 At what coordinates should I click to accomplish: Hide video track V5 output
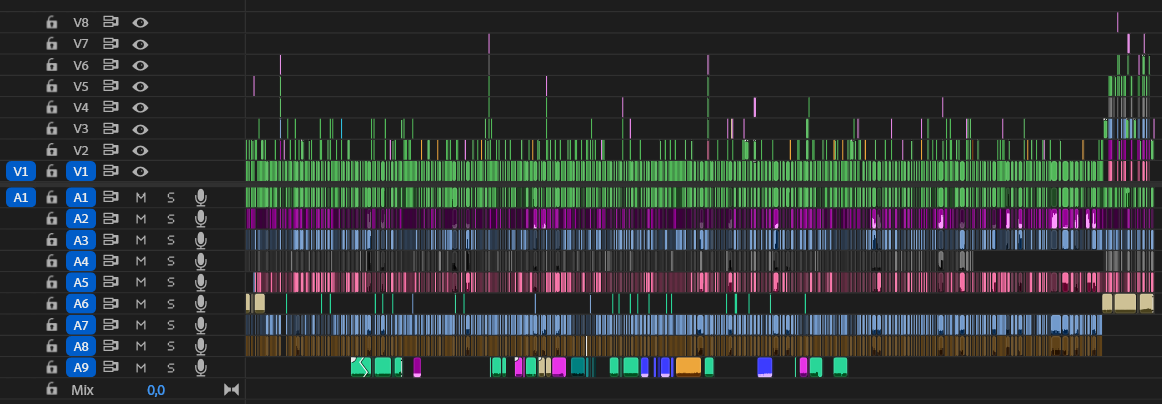point(140,86)
